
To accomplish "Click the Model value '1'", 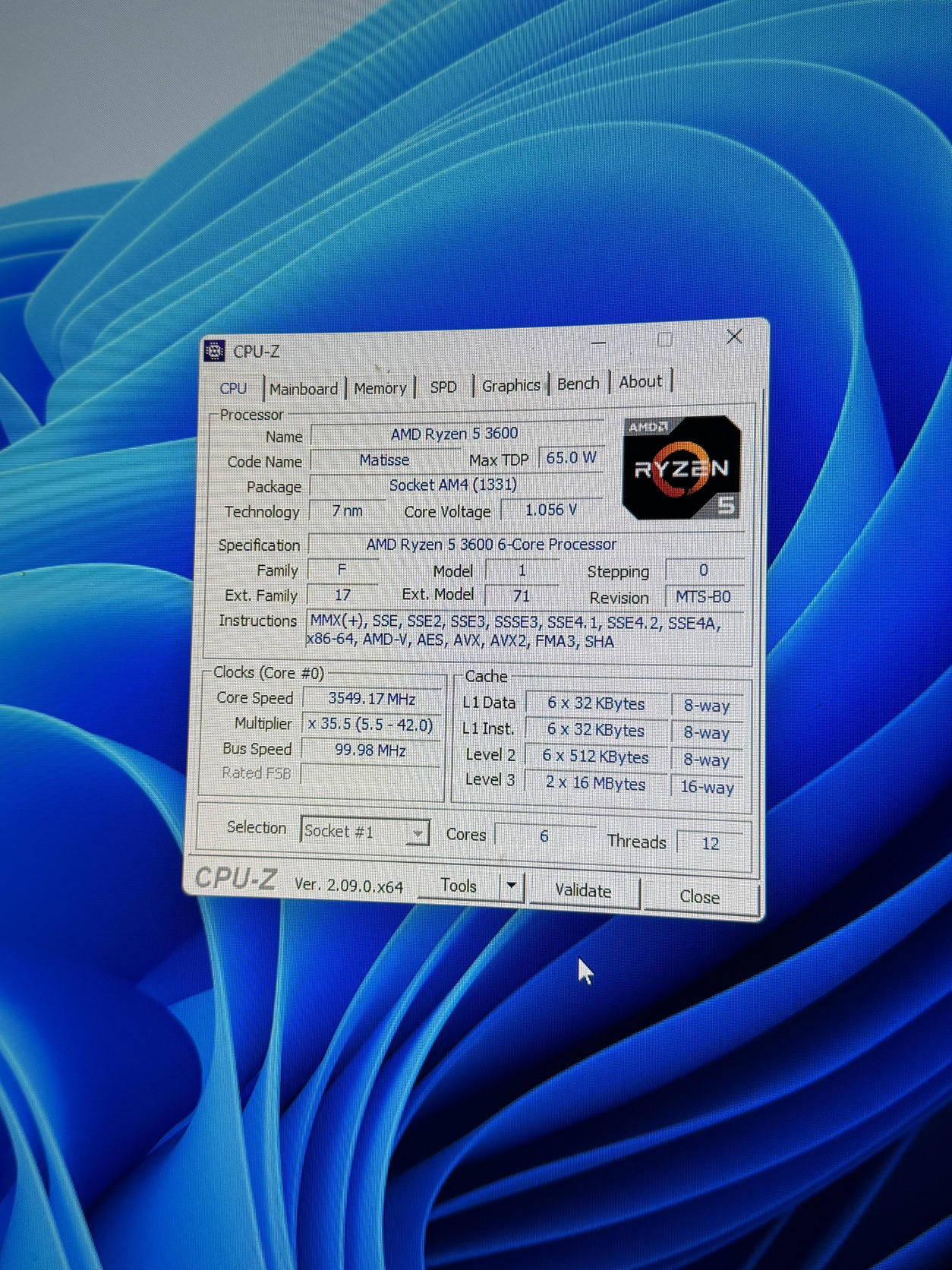I will (522, 570).
